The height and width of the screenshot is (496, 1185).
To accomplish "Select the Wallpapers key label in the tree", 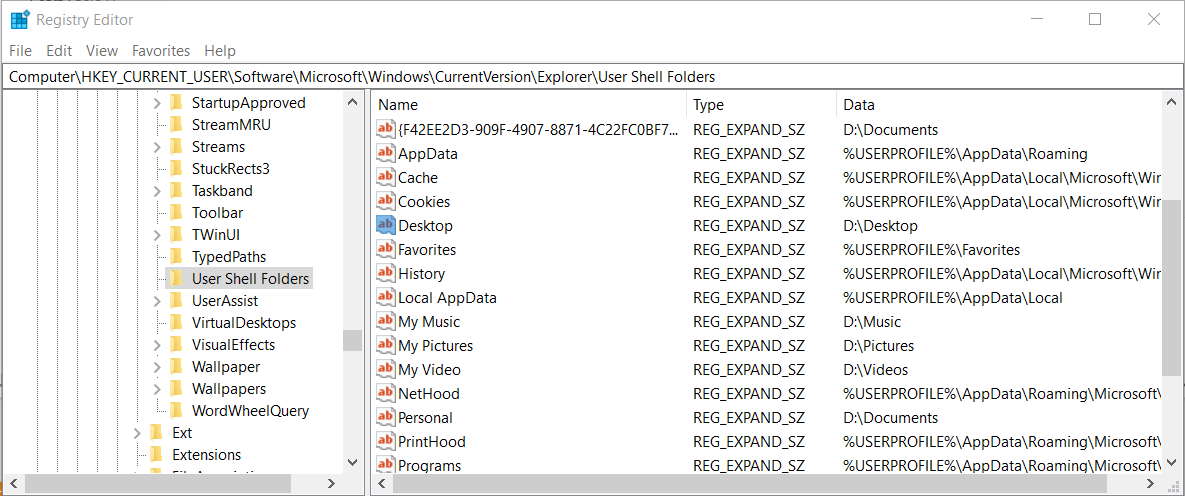I will click(228, 389).
